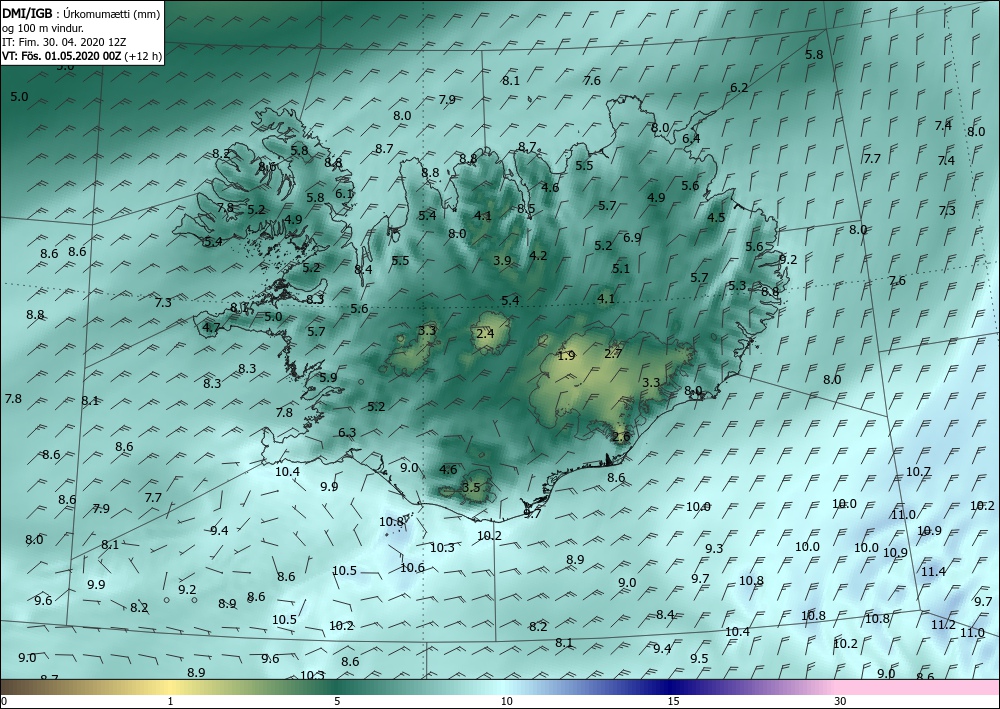Screen dimensions: 1000x709
Task: Click the "1.9" value on the glacier
Action: pos(566,356)
